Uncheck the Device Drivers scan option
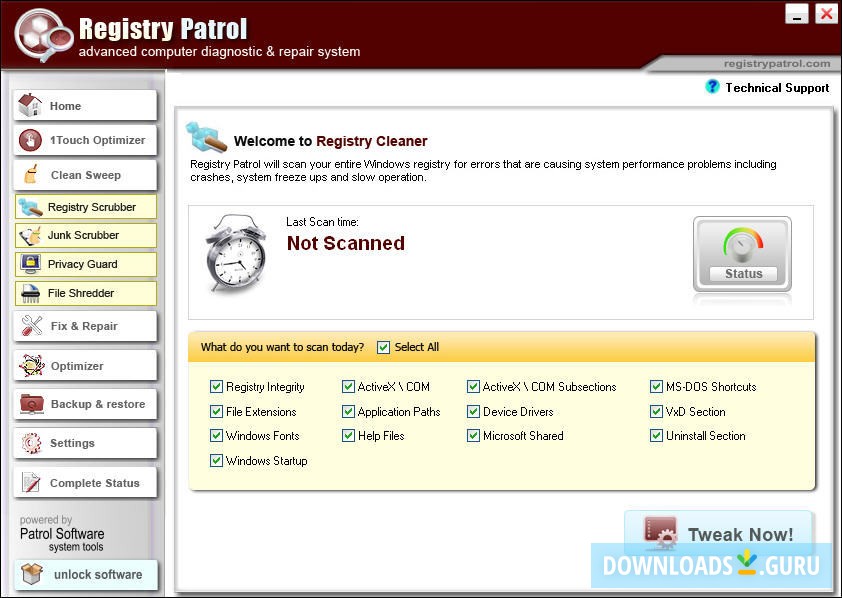842x598 pixels. tap(473, 411)
